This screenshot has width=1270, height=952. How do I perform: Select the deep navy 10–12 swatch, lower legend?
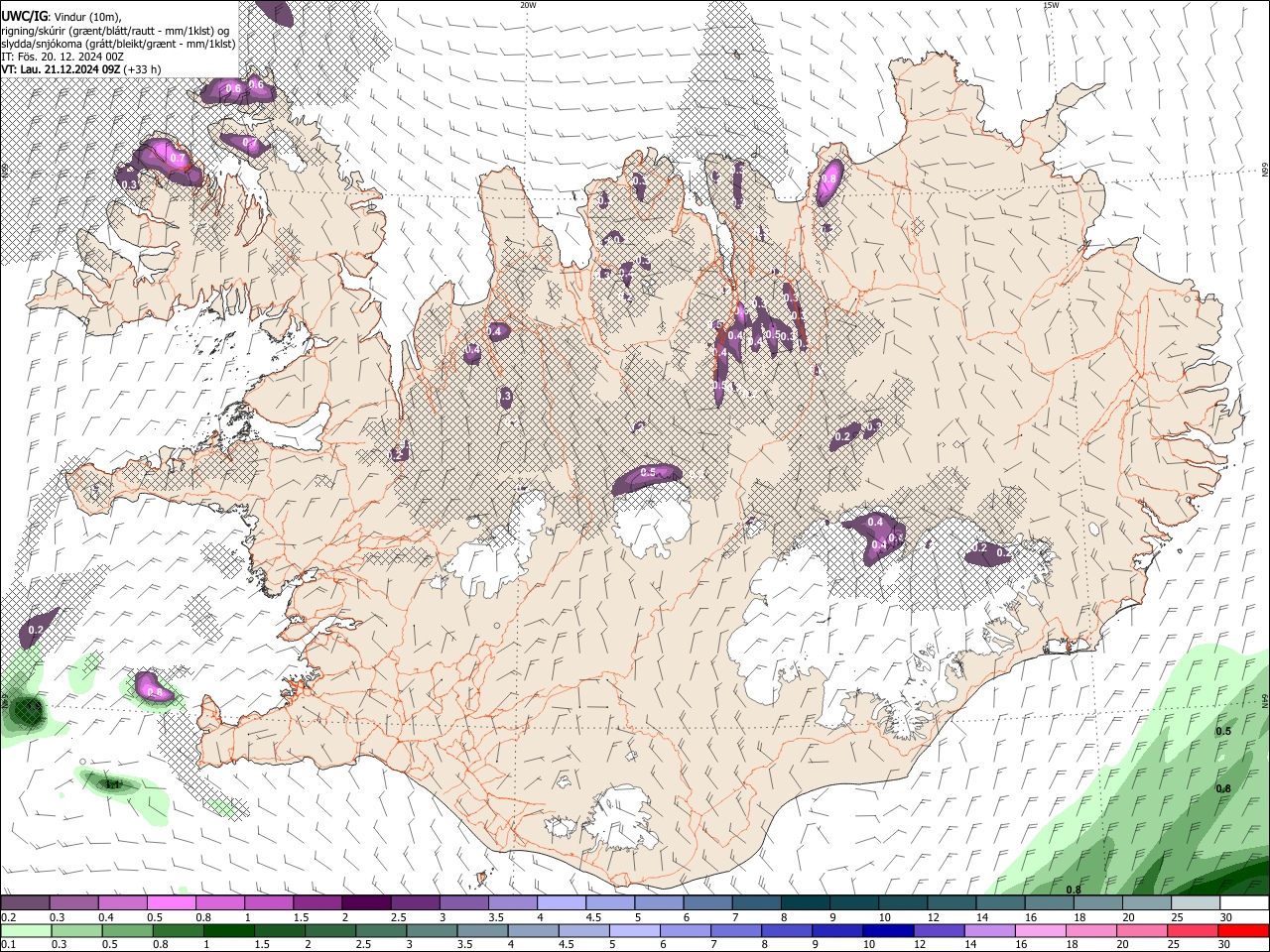887,930
